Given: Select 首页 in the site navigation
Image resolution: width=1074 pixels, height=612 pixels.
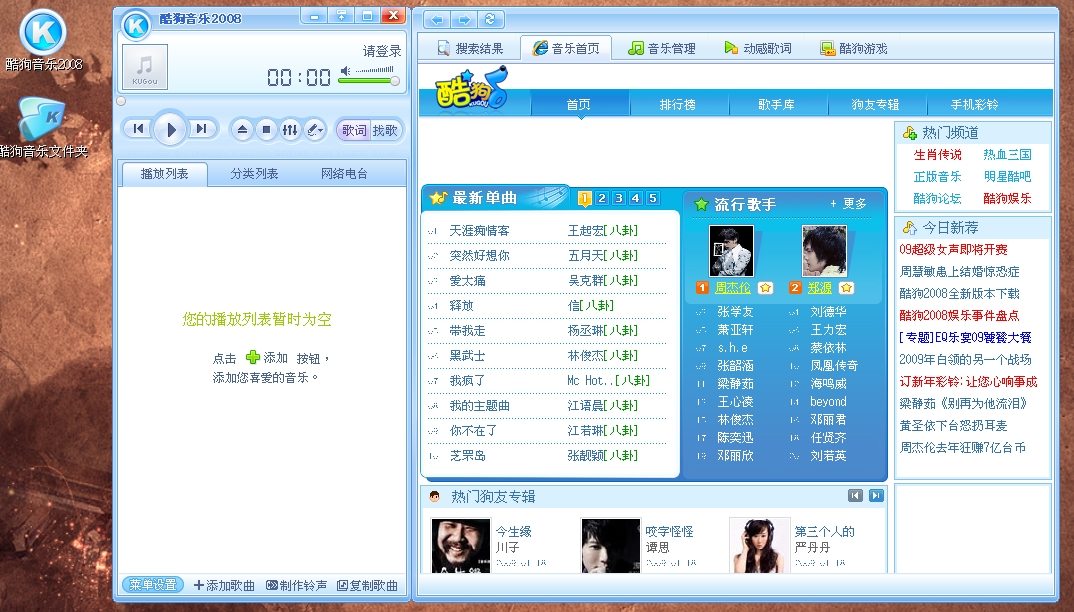Looking at the screenshot, I should click(579, 104).
